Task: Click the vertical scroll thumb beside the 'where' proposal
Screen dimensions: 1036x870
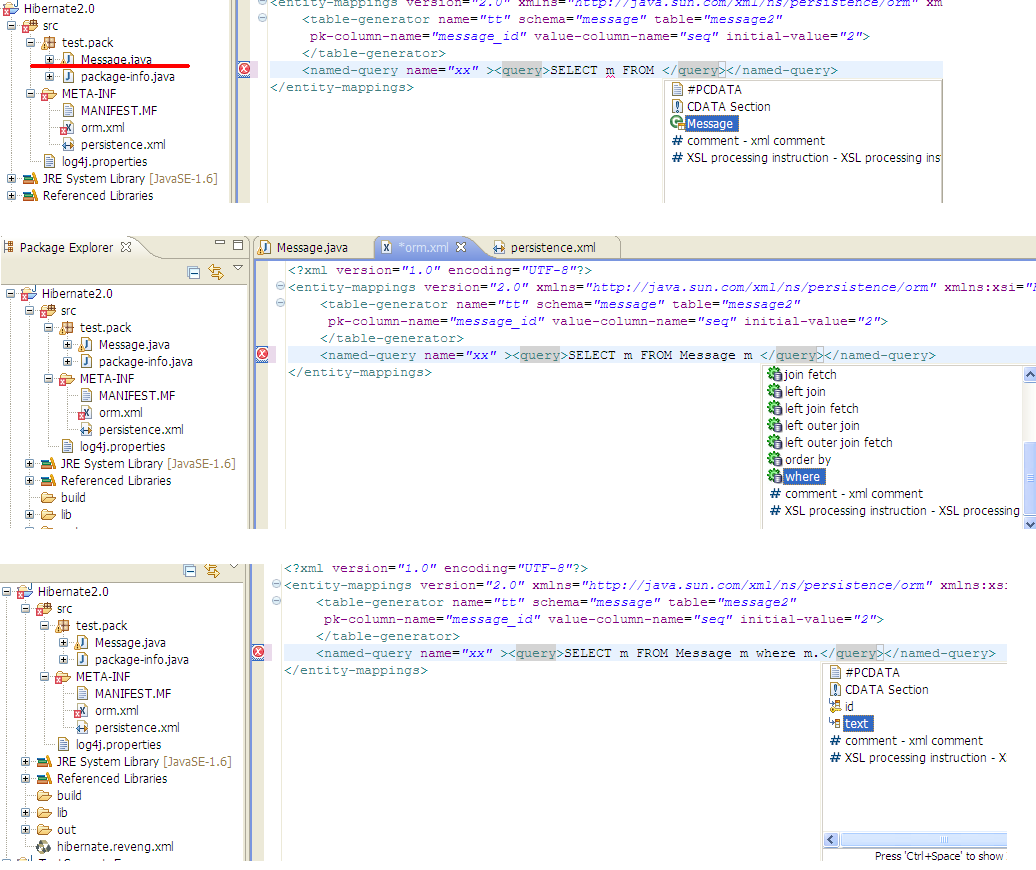Action: 1029,477
